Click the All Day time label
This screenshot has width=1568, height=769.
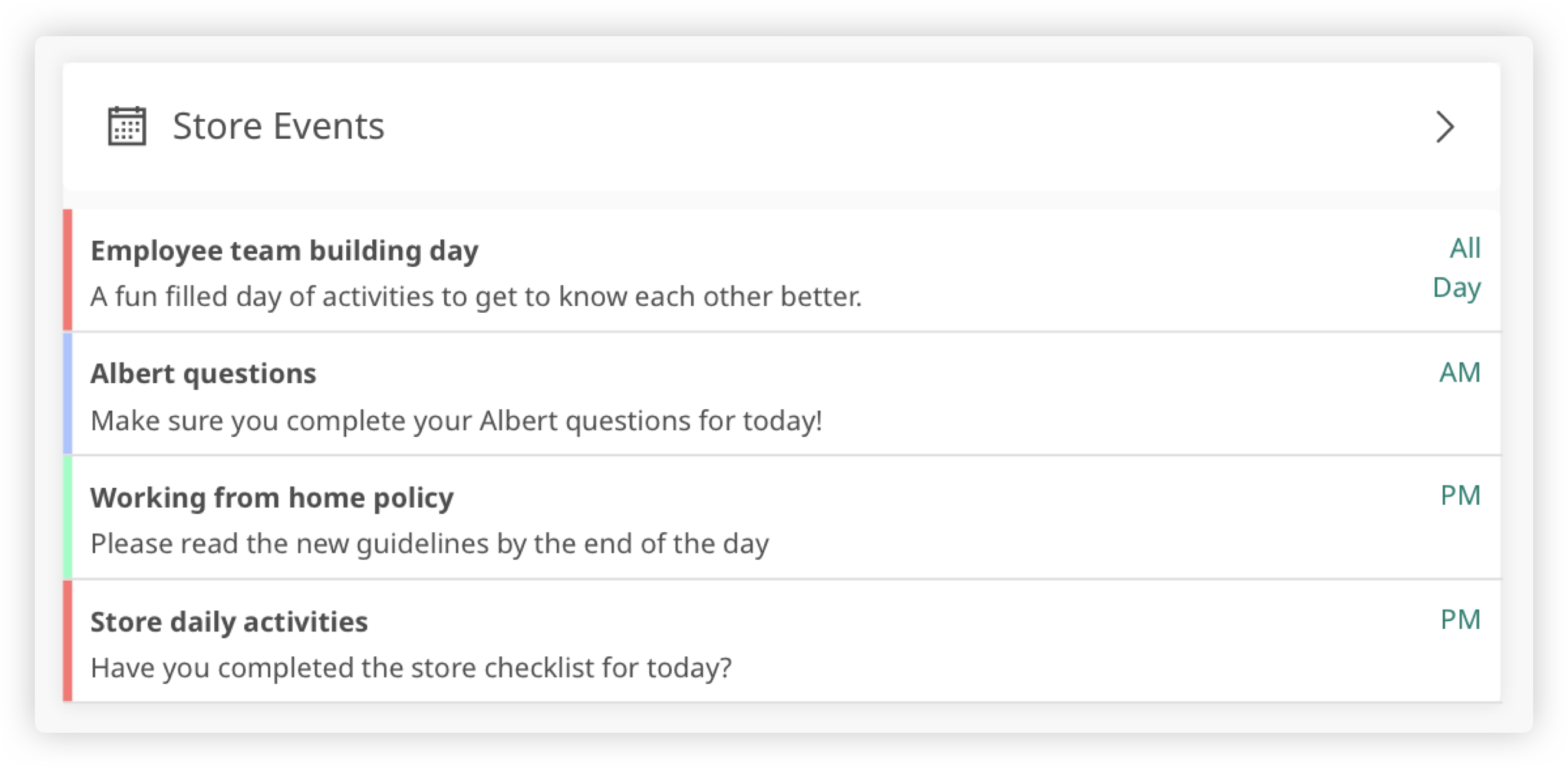[x=1457, y=268]
